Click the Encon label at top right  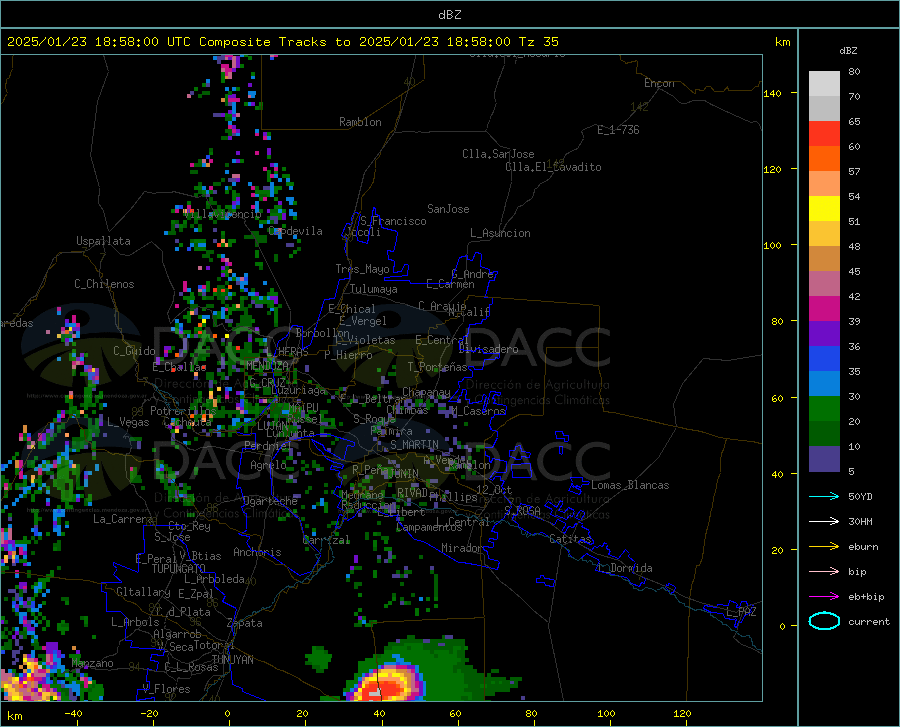(x=659, y=83)
